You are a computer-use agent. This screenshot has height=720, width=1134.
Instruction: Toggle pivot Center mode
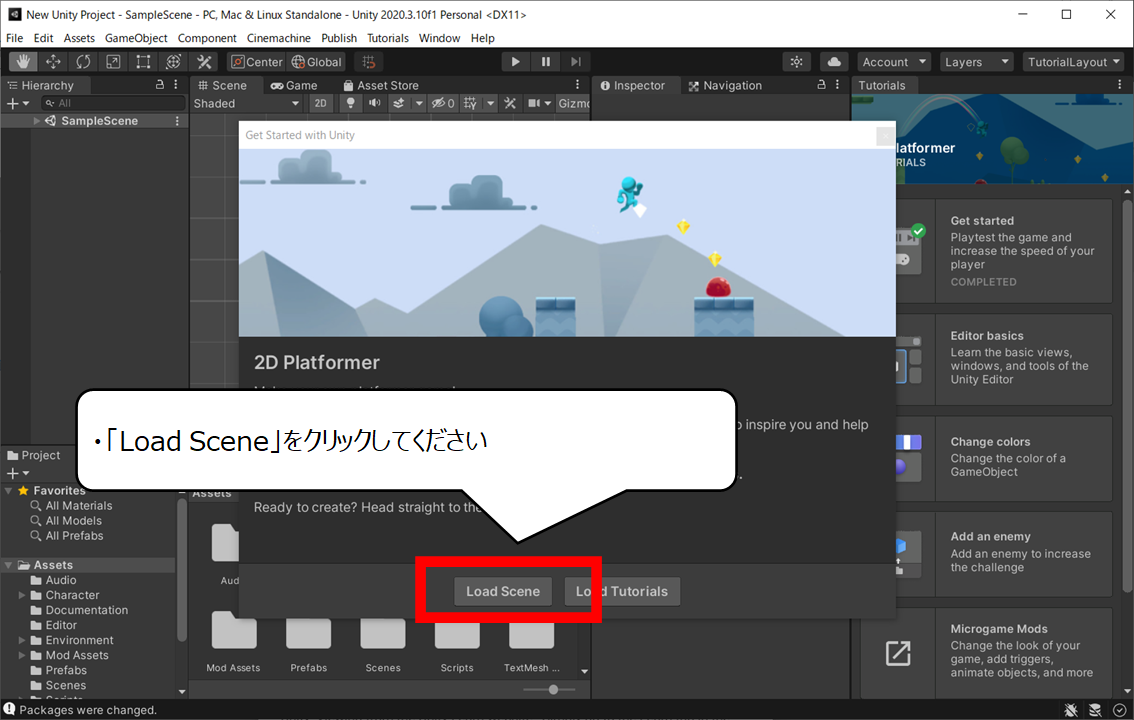pos(257,62)
